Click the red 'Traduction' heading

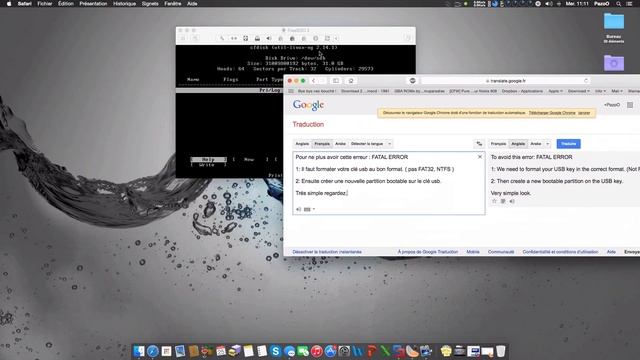coord(308,124)
